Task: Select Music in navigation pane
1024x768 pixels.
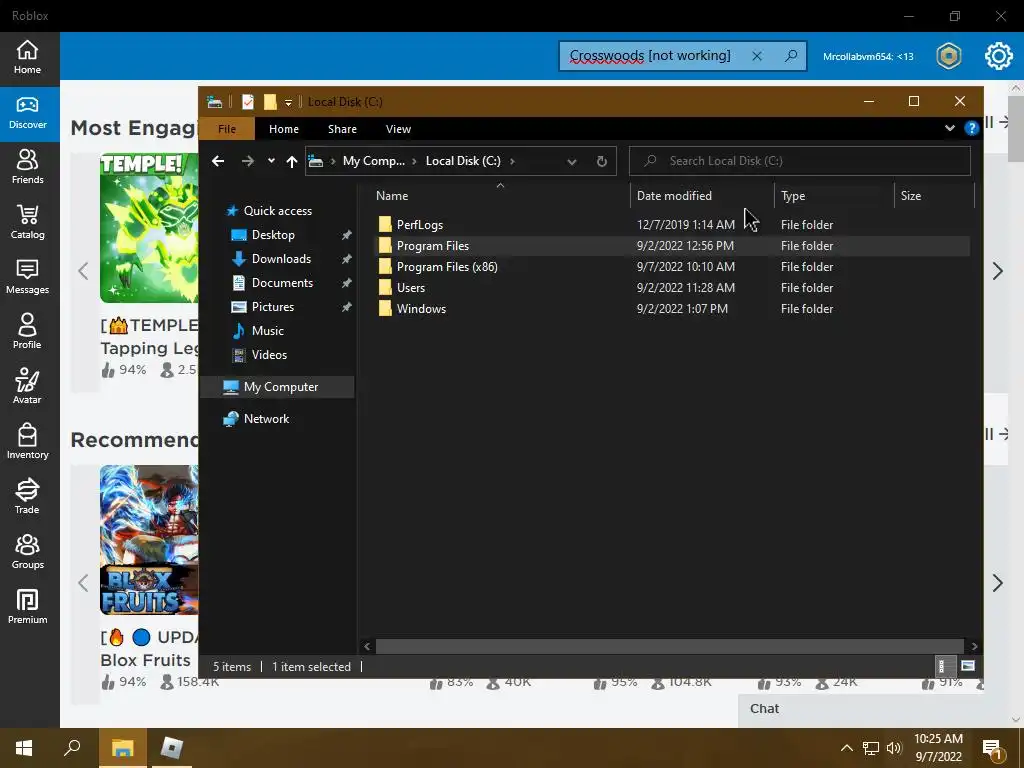Action: (x=268, y=330)
